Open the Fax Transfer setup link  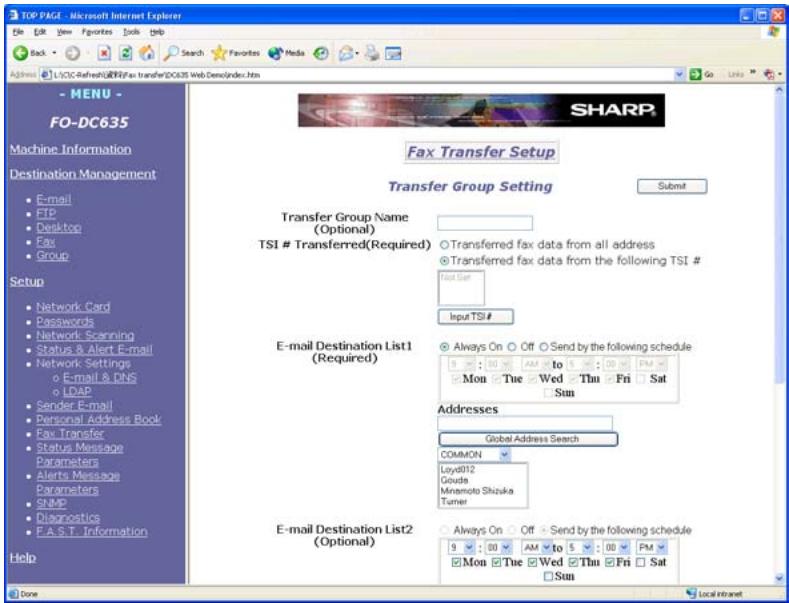[x=70, y=433]
